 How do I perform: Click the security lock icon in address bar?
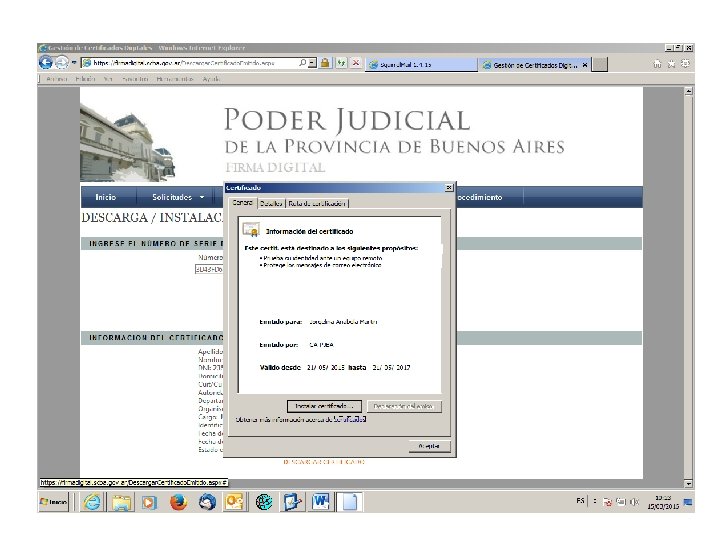[x=325, y=63]
